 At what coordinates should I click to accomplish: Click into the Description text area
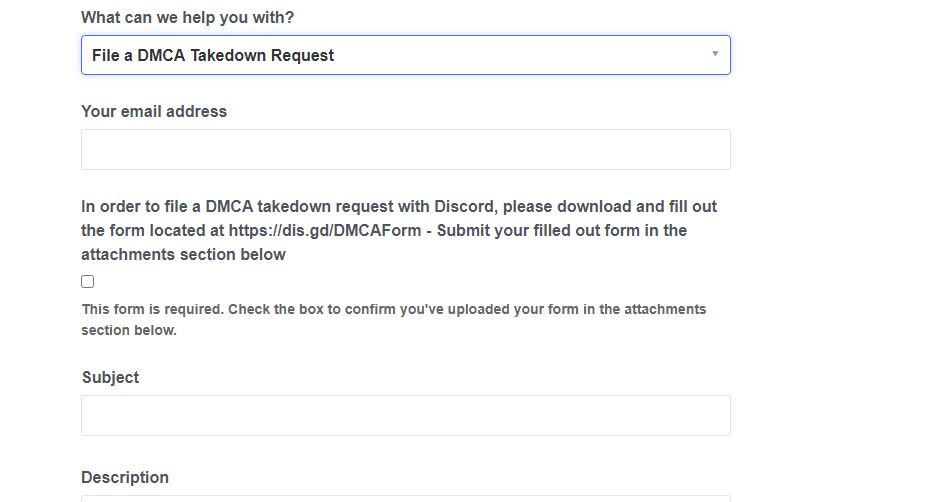(405, 497)
